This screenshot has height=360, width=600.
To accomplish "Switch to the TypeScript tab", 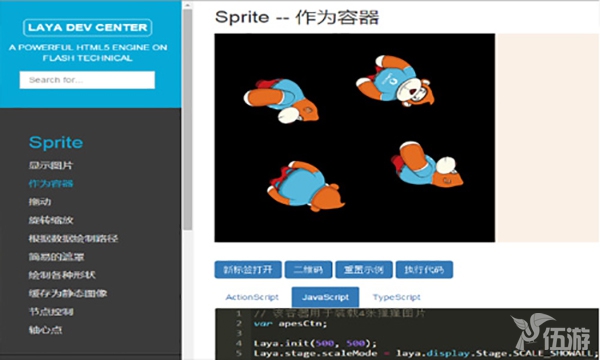I will (396, 297).
